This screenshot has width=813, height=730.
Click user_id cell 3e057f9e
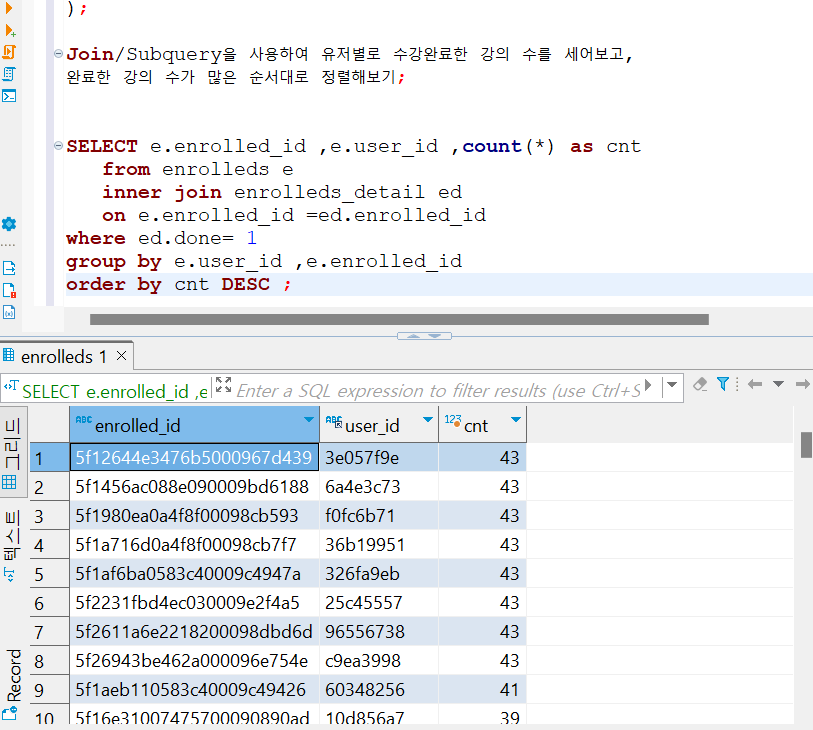(379, 458)
